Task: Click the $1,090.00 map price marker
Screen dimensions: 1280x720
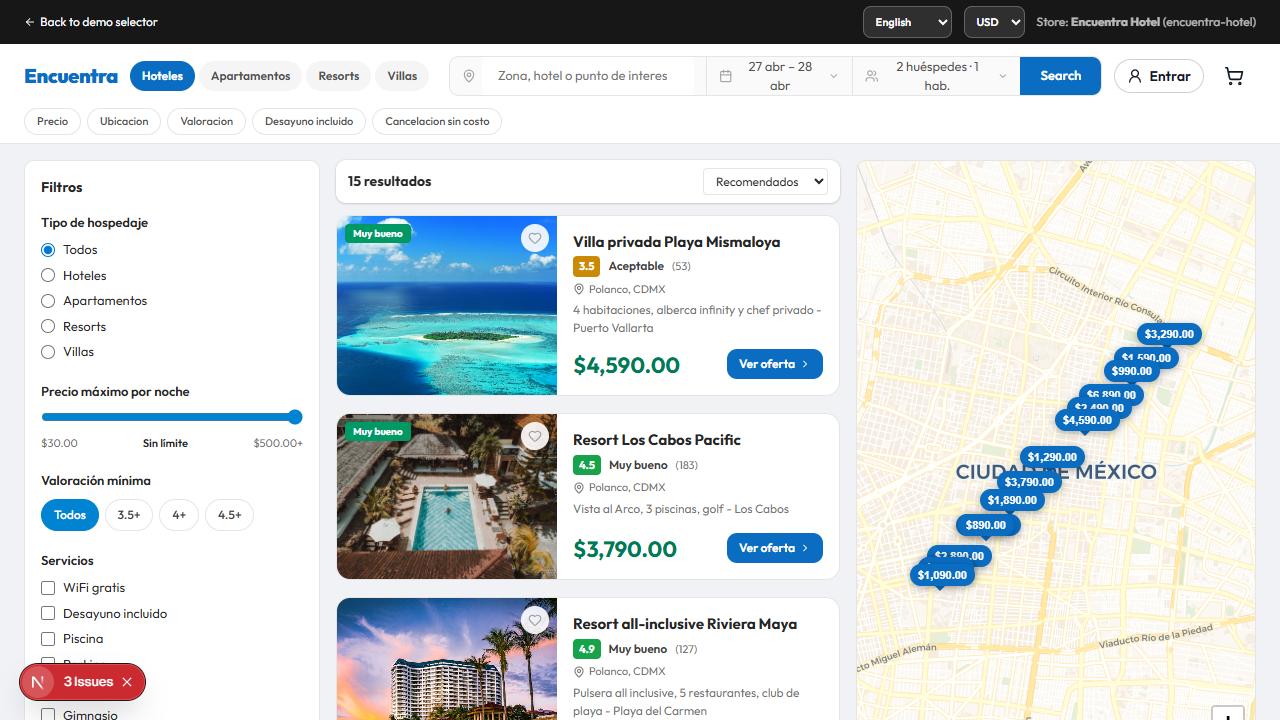Action: [x=942, y=575]
